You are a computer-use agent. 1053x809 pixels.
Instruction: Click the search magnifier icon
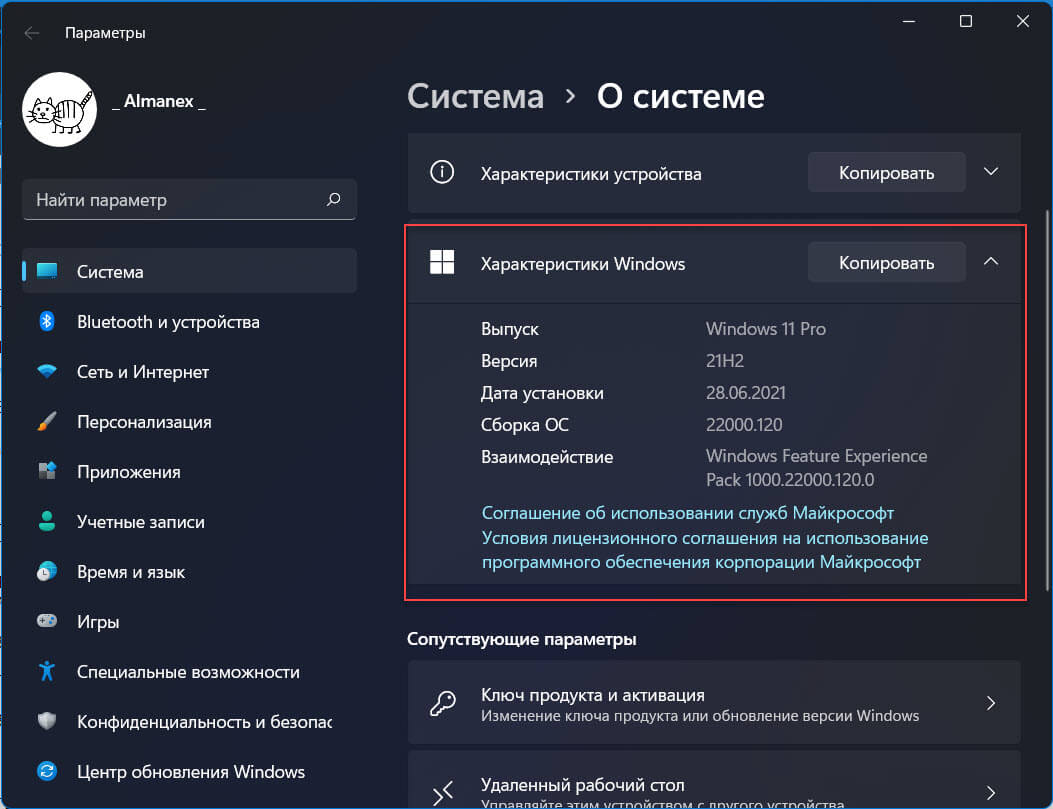pos(334,199)
